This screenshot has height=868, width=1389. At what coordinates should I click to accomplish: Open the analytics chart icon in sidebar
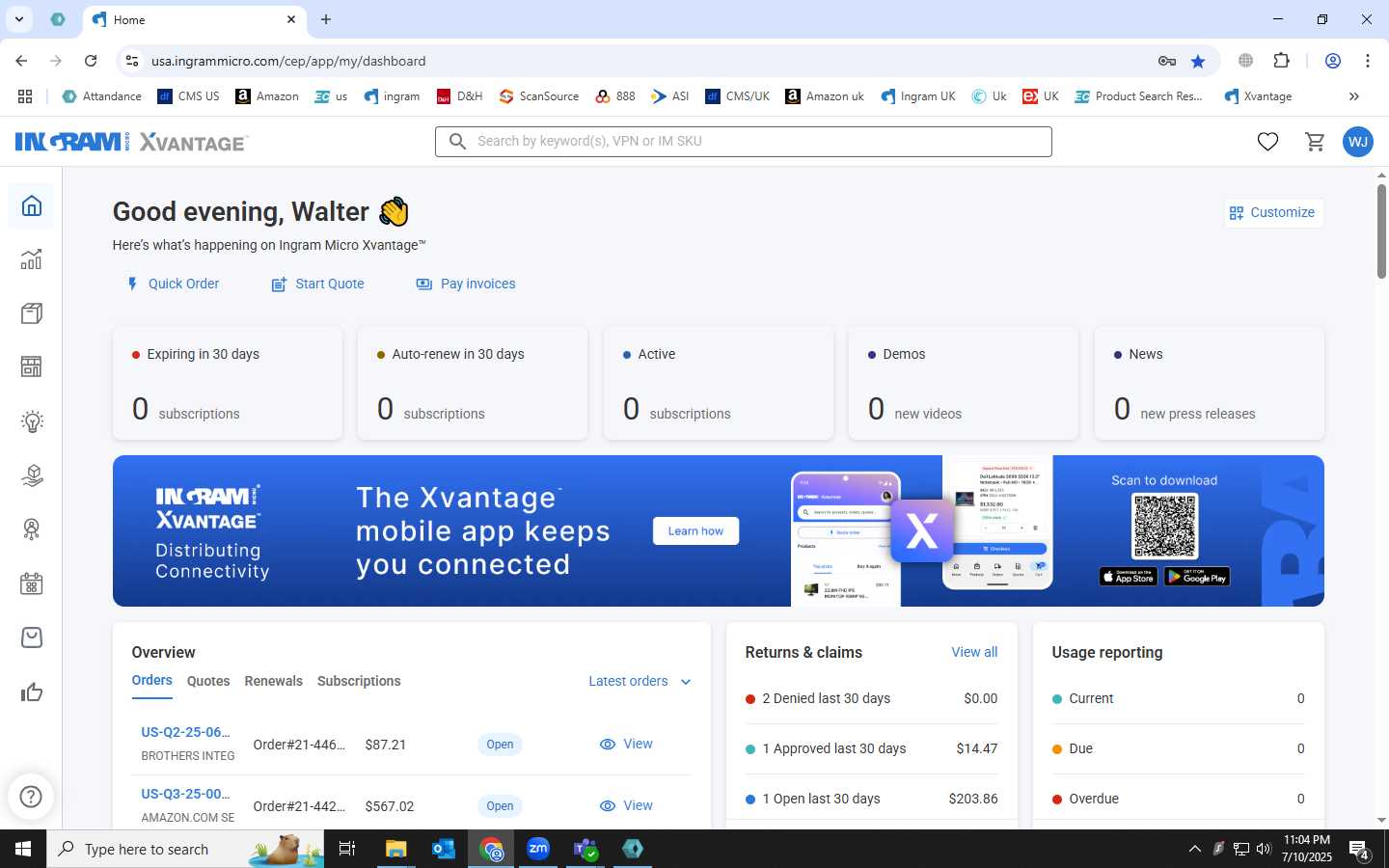(x=32, y=259)
